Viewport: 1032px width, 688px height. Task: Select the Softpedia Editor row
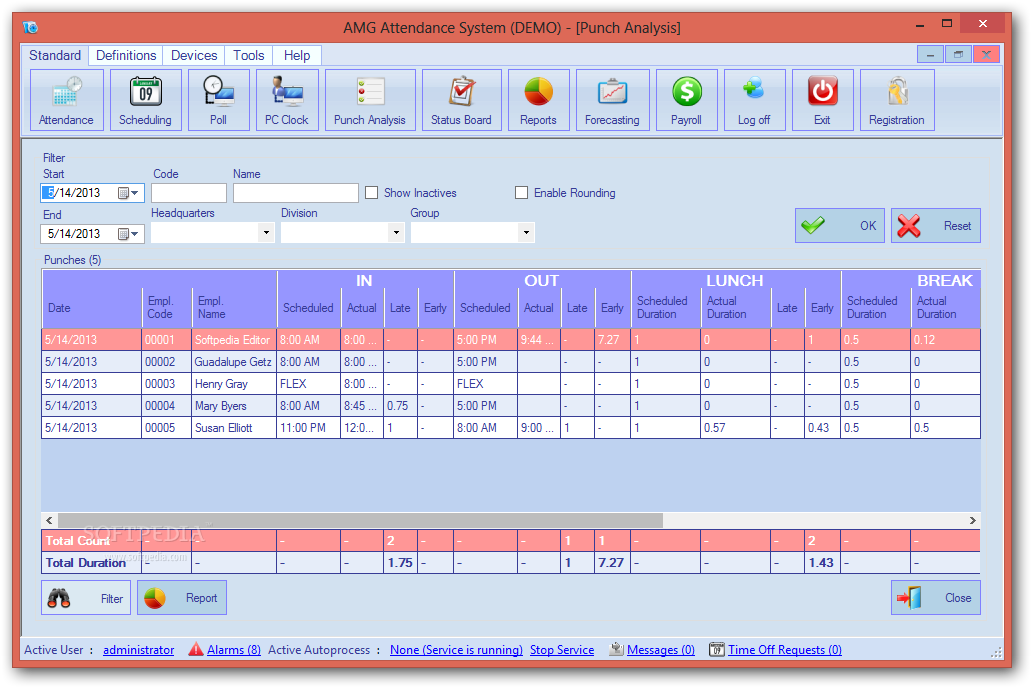point(511,340)
